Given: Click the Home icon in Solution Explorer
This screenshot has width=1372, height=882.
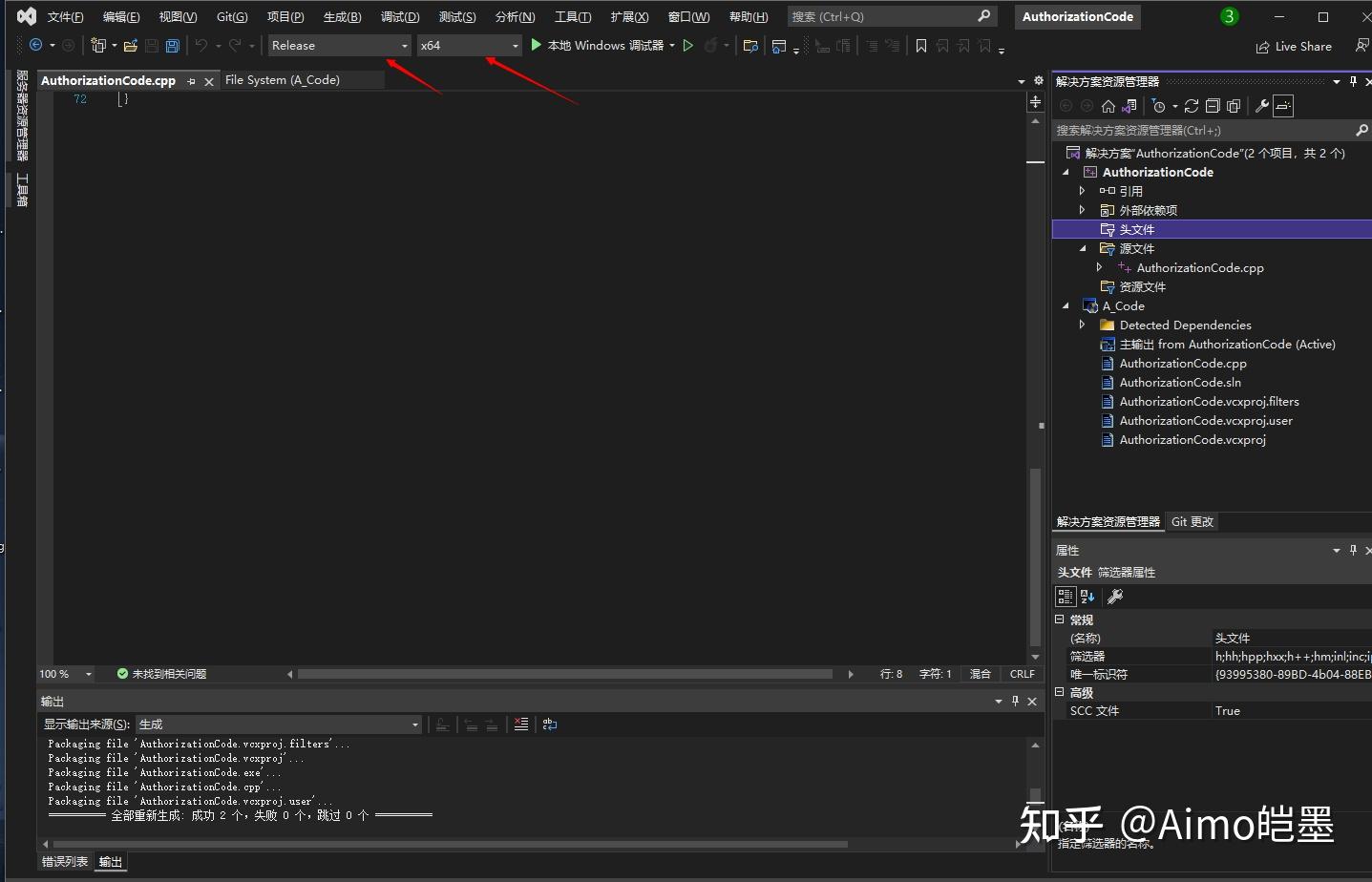Looking at the screenshot, I should coord(1108,106).
